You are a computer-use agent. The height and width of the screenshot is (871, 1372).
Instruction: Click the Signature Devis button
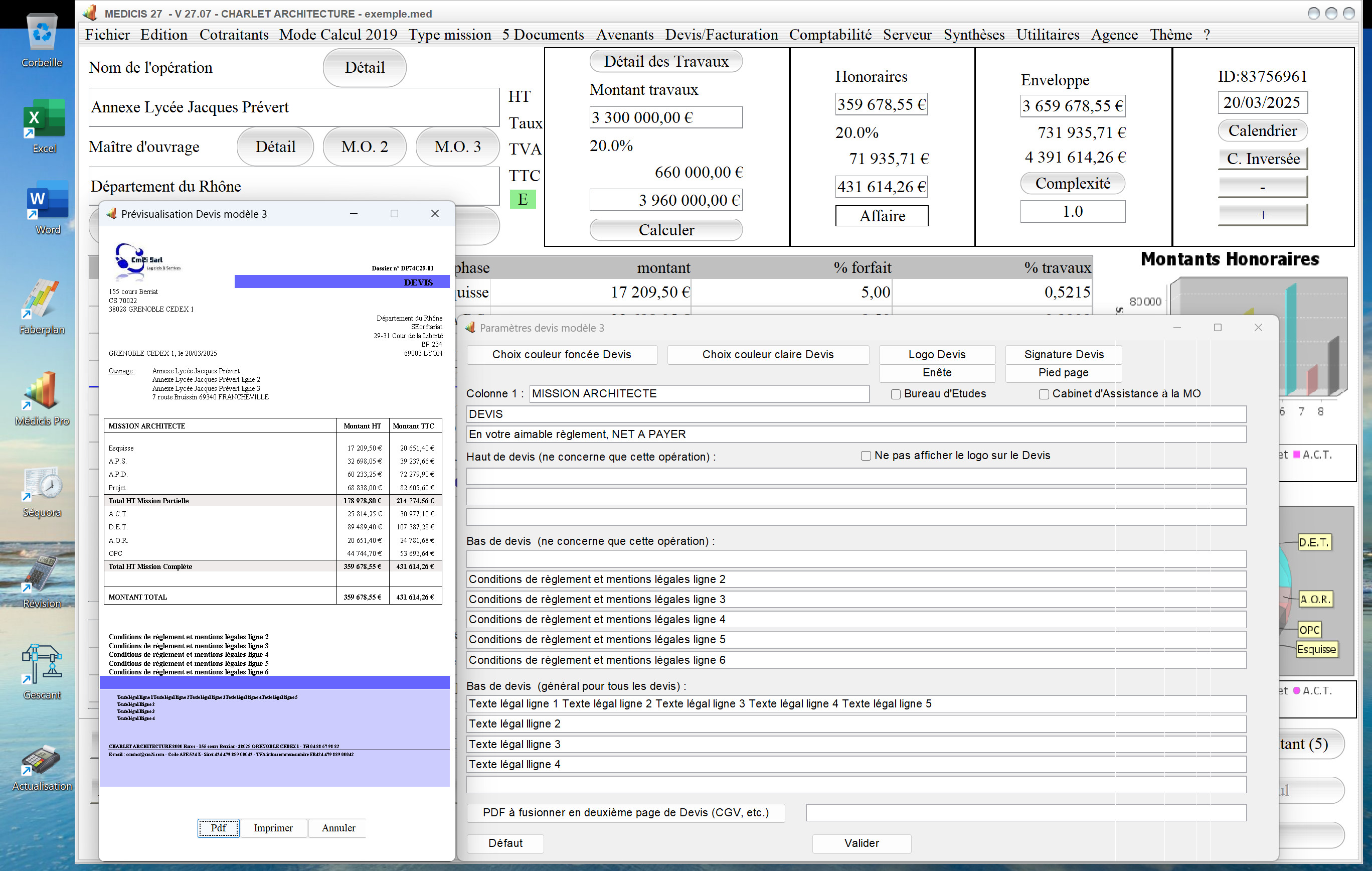click(x=1064, y=355)
